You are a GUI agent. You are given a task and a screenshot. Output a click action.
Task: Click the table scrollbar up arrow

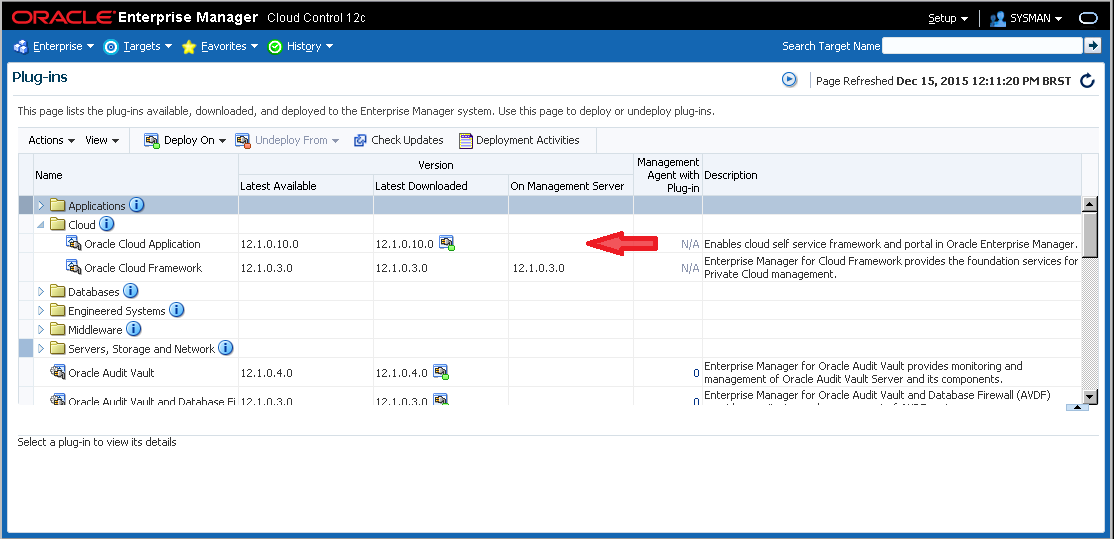(1089, 205)
